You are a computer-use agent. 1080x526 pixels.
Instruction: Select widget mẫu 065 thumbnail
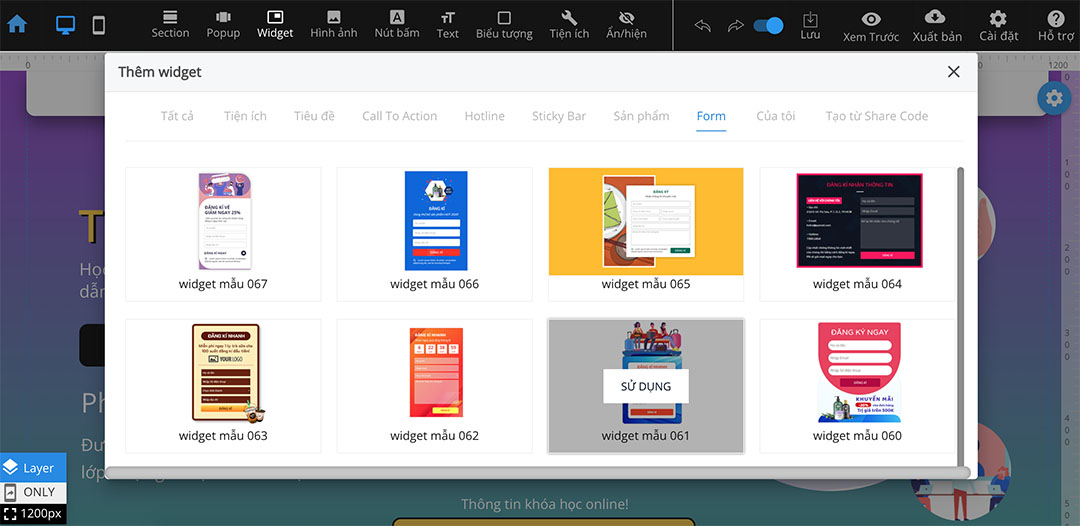[x=645, y=222]
